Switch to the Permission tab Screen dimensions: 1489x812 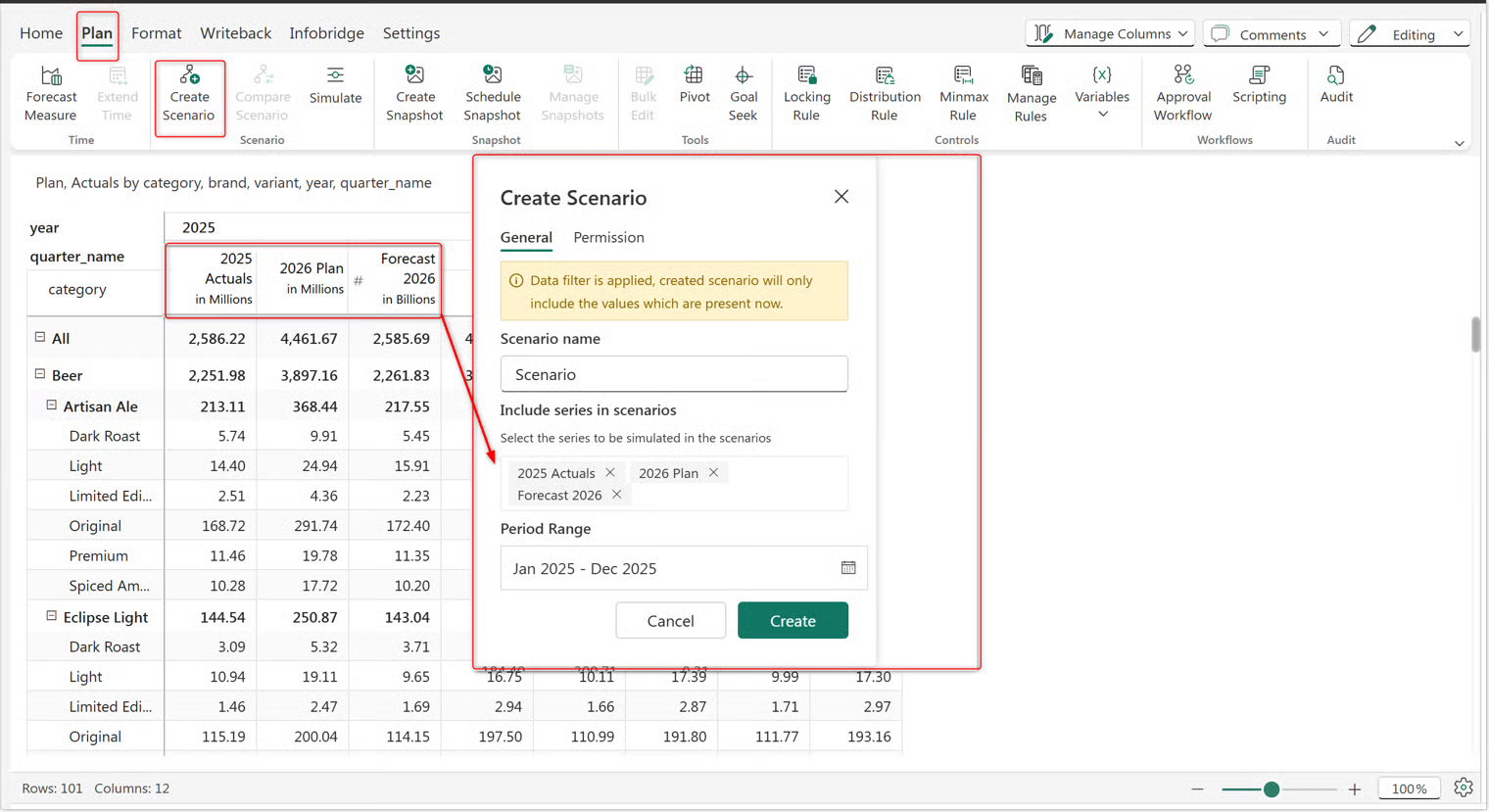pyautogui.click(x=608, y=237)
